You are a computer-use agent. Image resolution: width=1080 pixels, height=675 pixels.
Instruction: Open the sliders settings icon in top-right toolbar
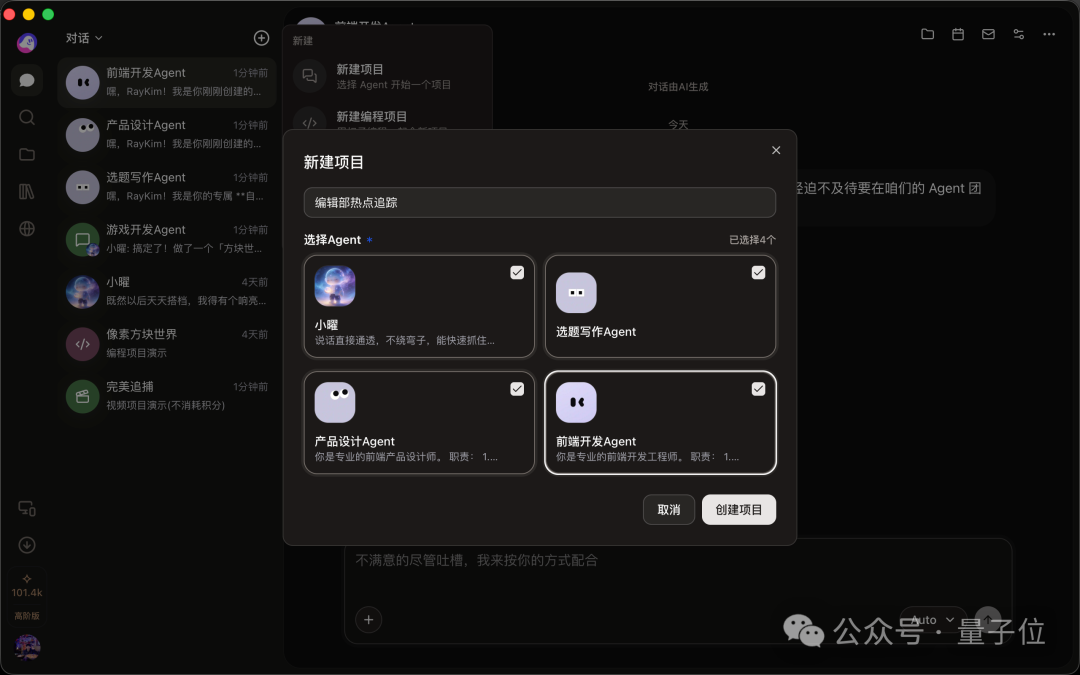point(1019,34)
